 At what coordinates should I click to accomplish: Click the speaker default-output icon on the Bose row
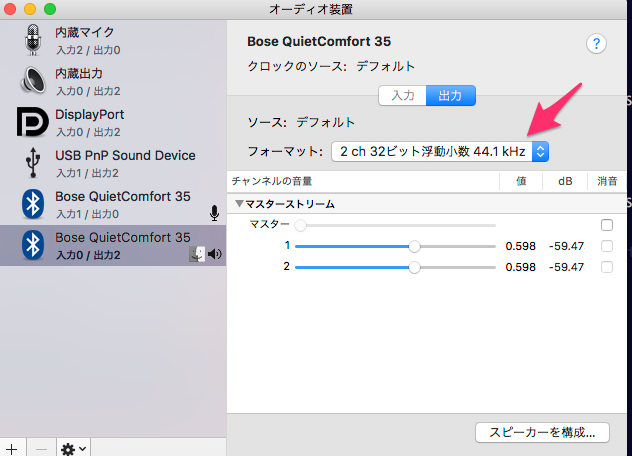tap(215, 254)
